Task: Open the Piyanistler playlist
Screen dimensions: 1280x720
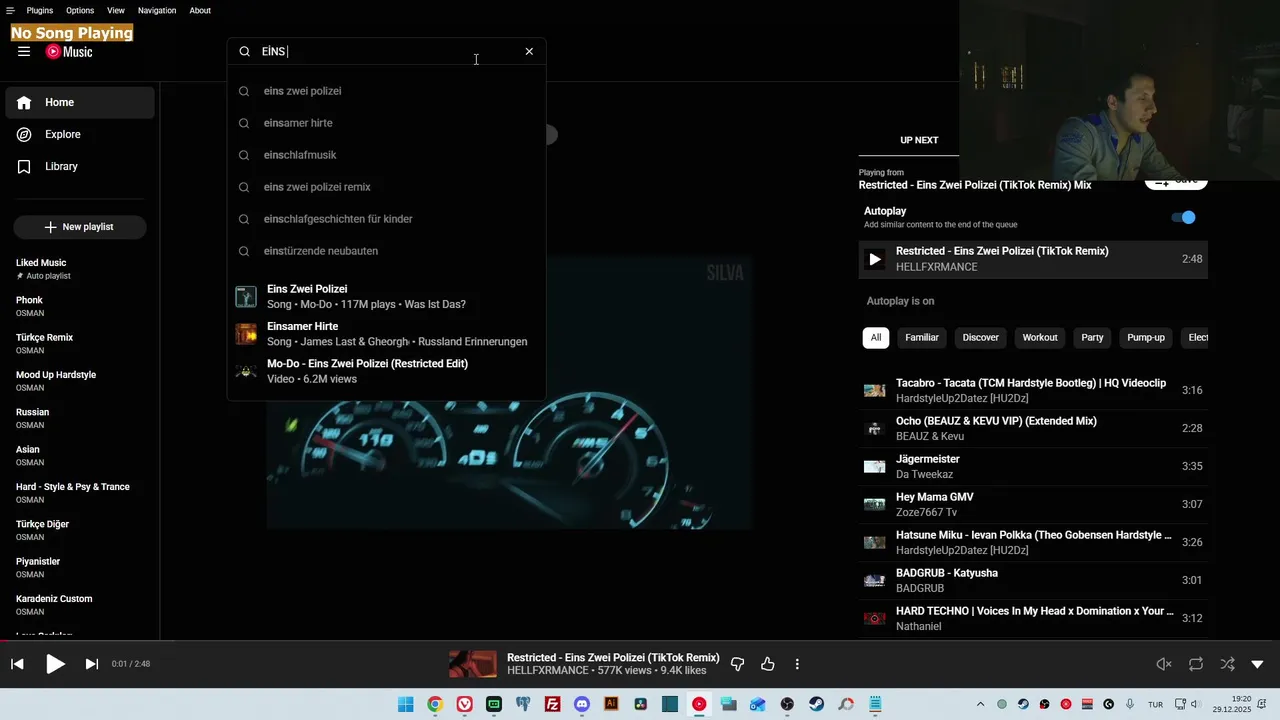Action: (x=80, y=568)
